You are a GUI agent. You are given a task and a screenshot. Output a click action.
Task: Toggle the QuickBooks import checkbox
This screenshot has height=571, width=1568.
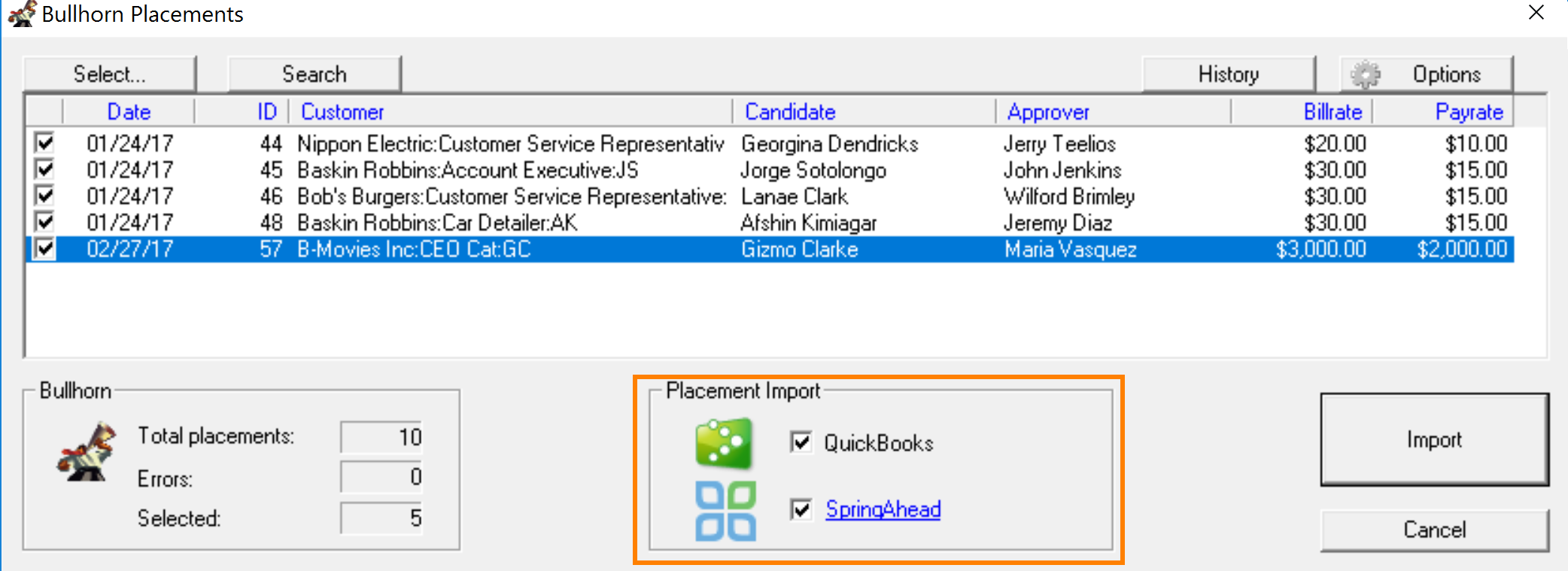click(x=801, y=442)
